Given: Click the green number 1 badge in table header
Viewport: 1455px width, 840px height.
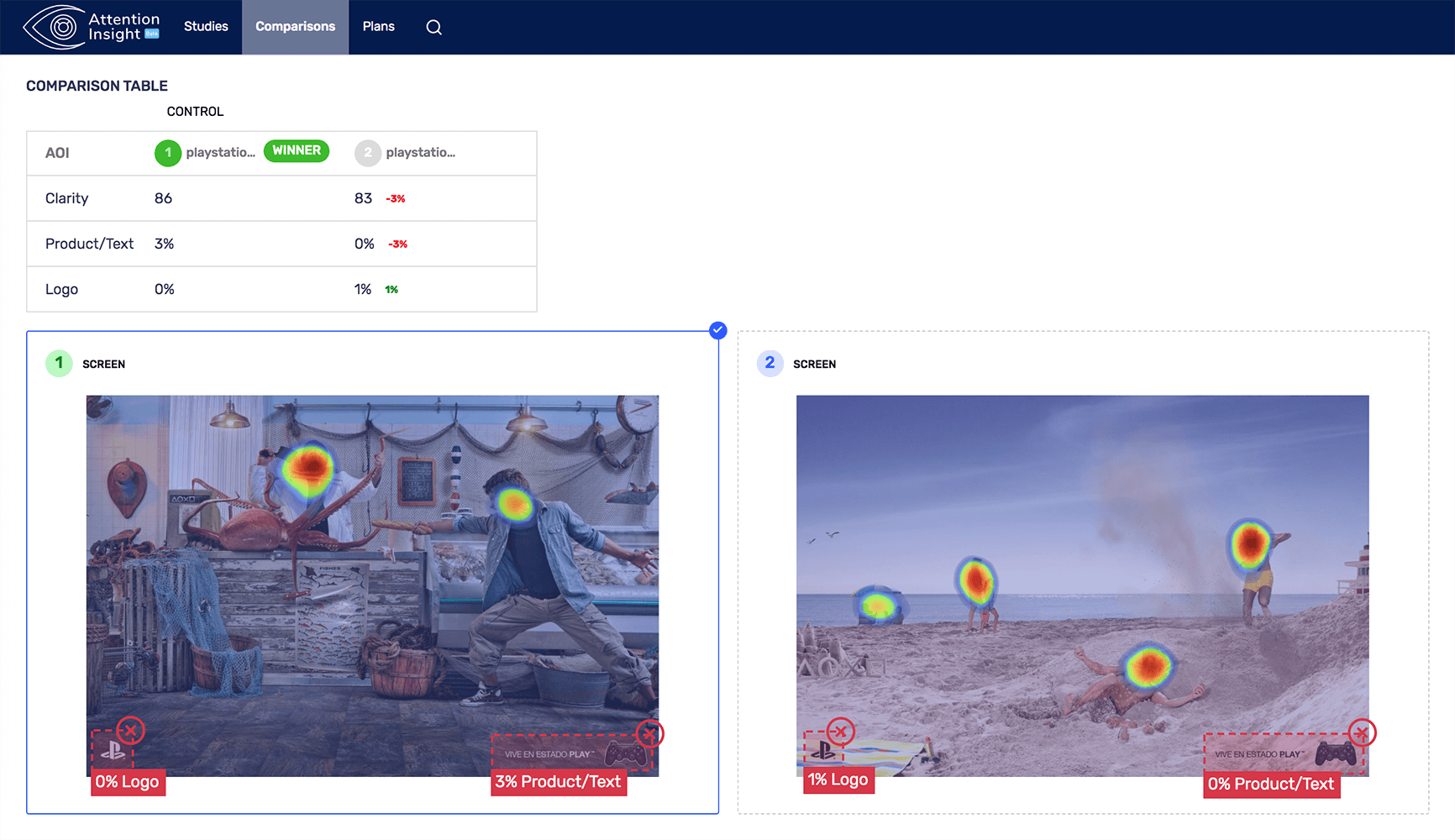Looking at the screenshot, I should pos(168,153).
